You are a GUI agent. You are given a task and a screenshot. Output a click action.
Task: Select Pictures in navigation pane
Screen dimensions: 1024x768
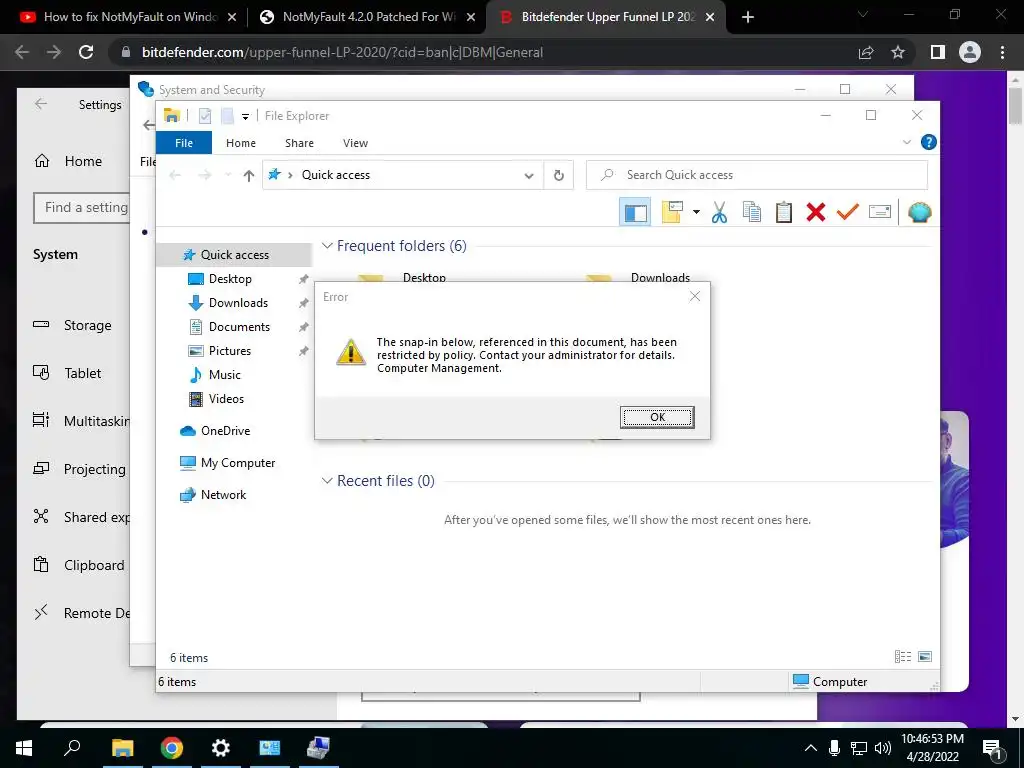point(230,351)
